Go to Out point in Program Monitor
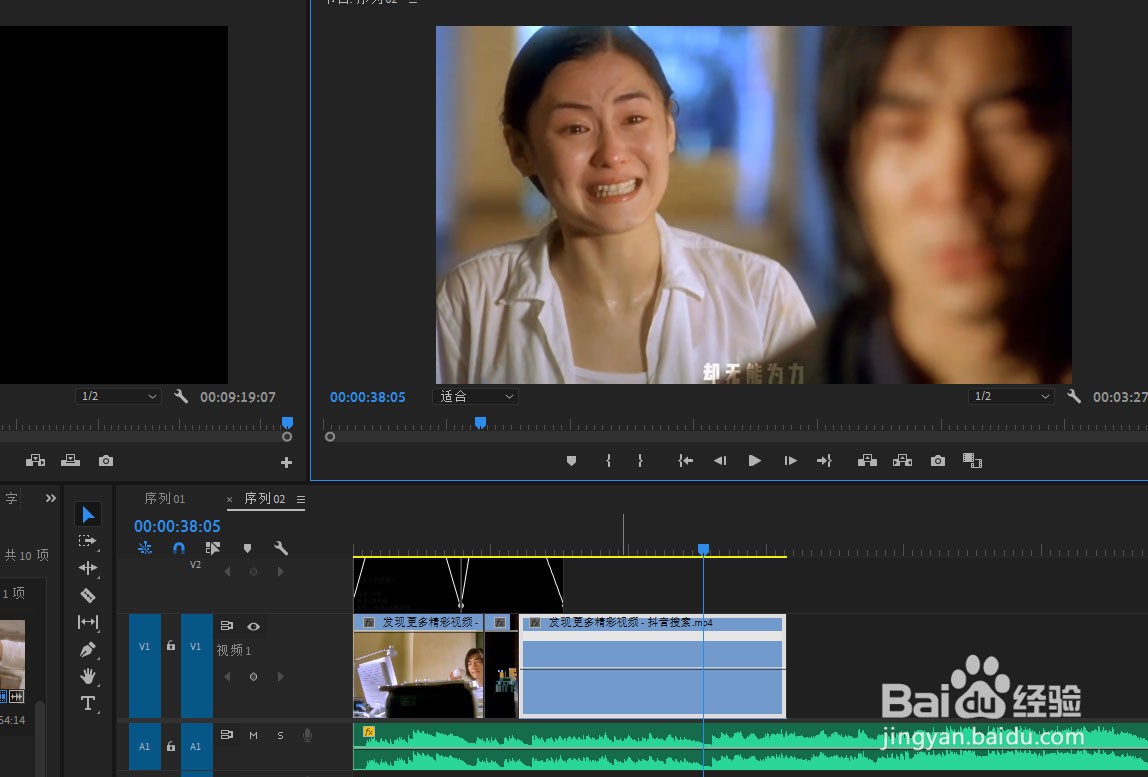 (x=824, y=461)
